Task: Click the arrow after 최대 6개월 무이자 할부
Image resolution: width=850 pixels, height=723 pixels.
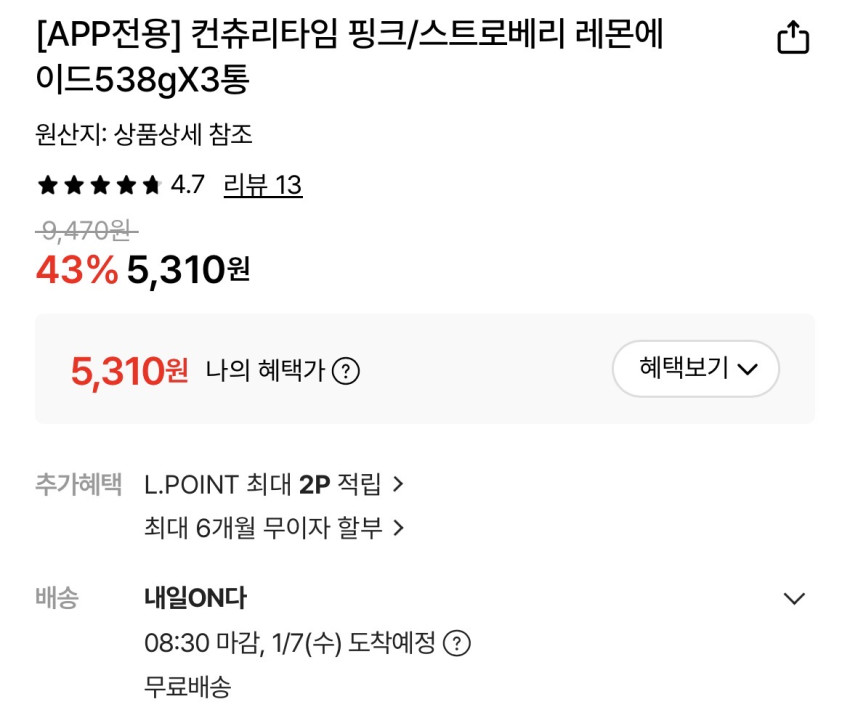Action: pos(398,528)
